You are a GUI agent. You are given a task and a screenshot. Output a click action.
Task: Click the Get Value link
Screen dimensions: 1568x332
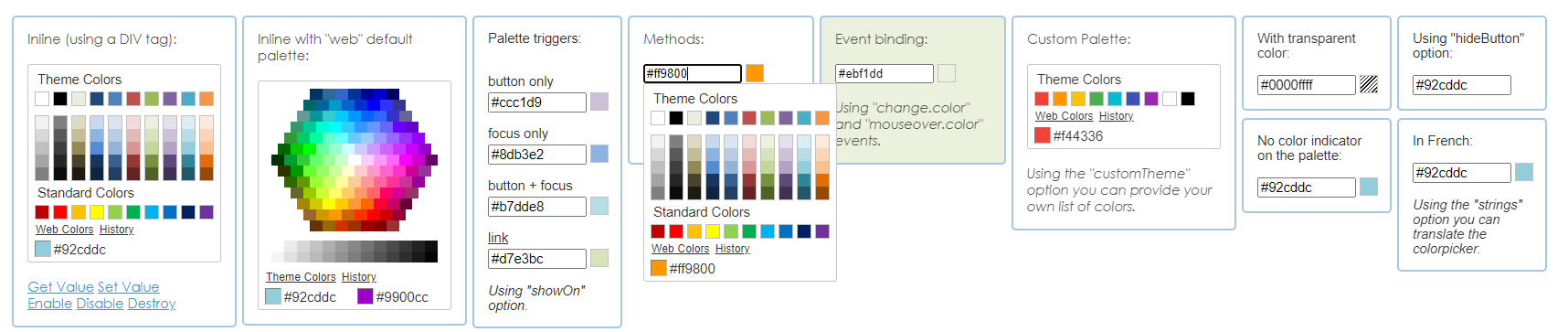[60, 287]
